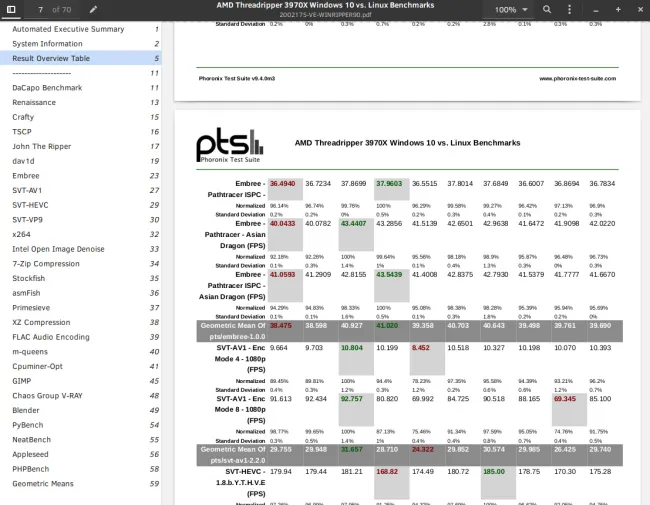The width and height of the screenshot is (650, 505).
Task: Click the 'Phoronix Test Suite v9.4.0m3' footer text
Action: 237,78
